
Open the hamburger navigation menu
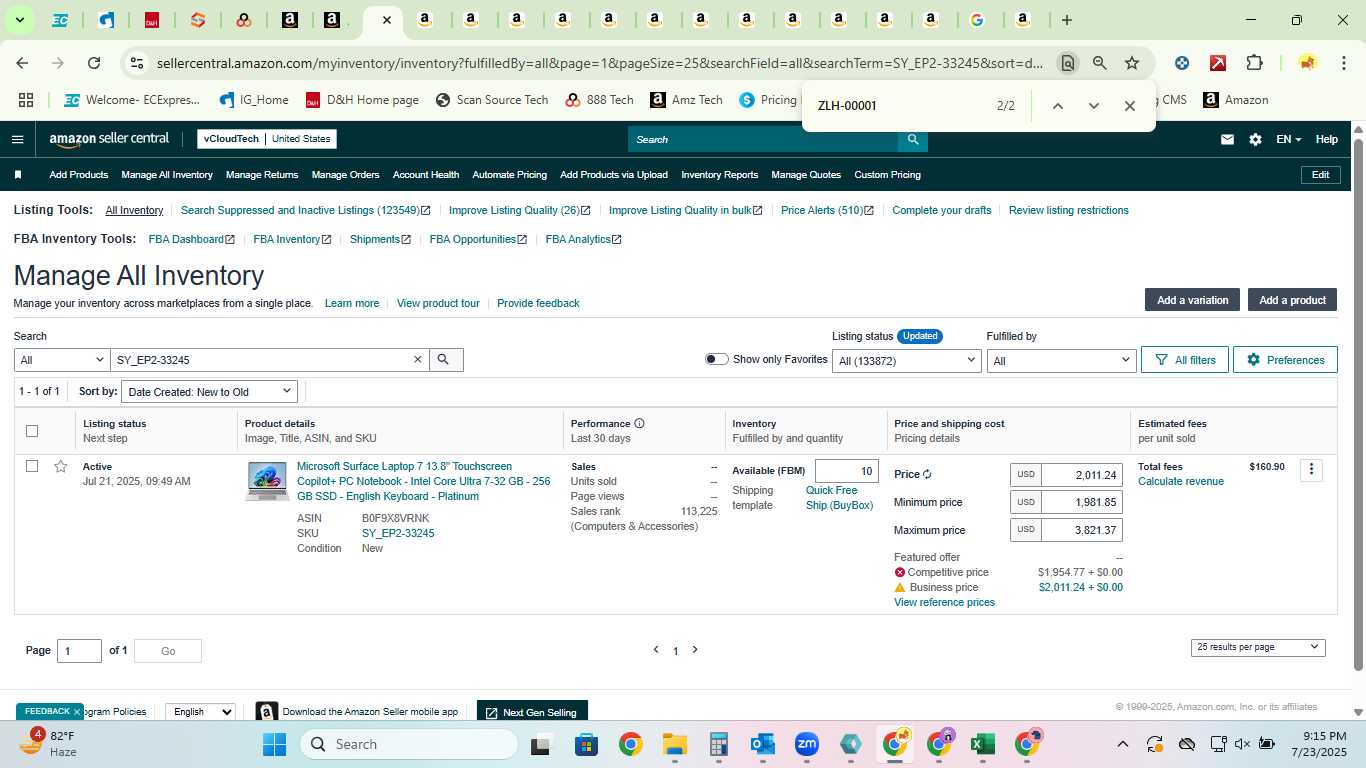(x=17, y=139)
